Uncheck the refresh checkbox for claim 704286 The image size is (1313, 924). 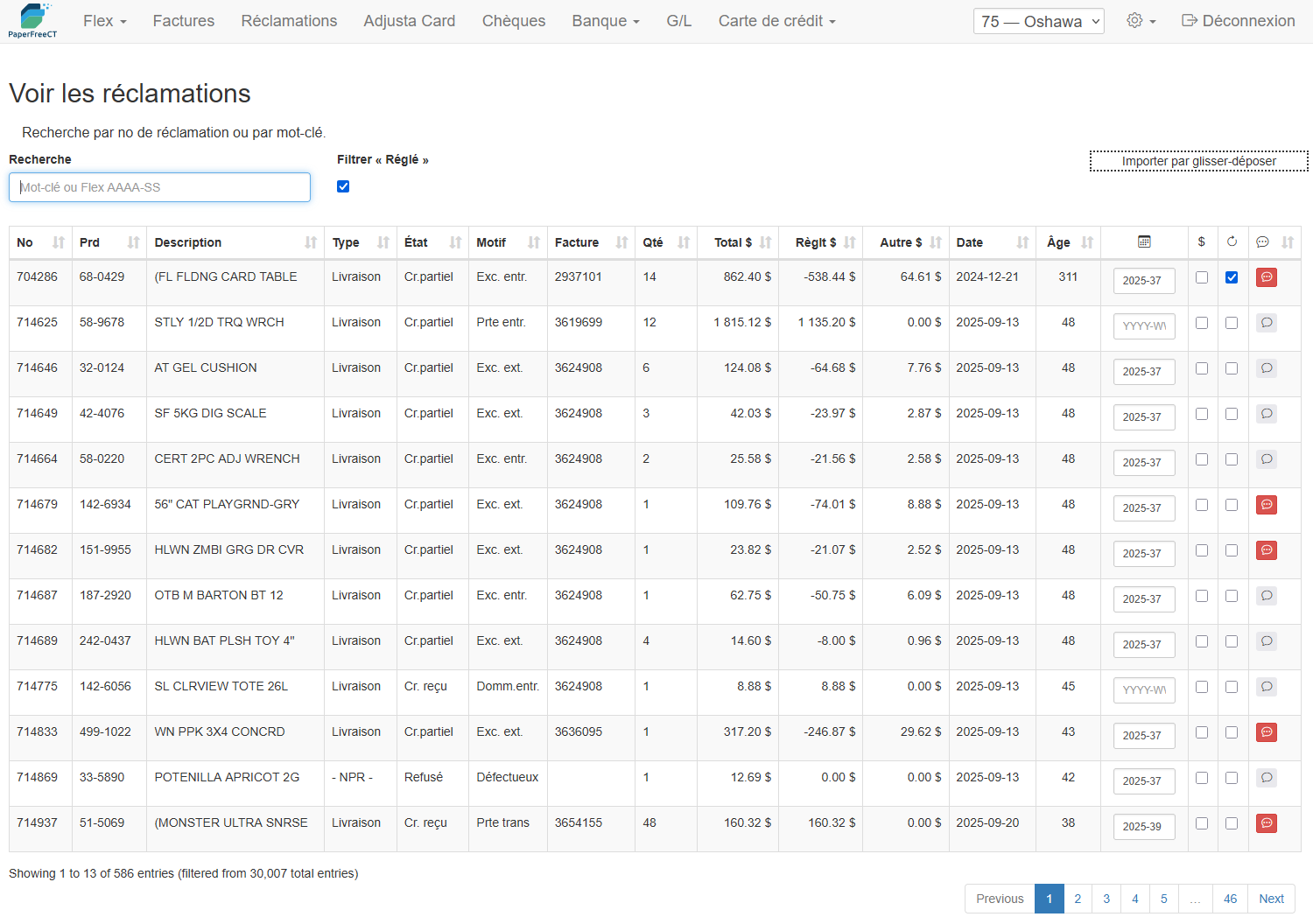point(1232,277)
